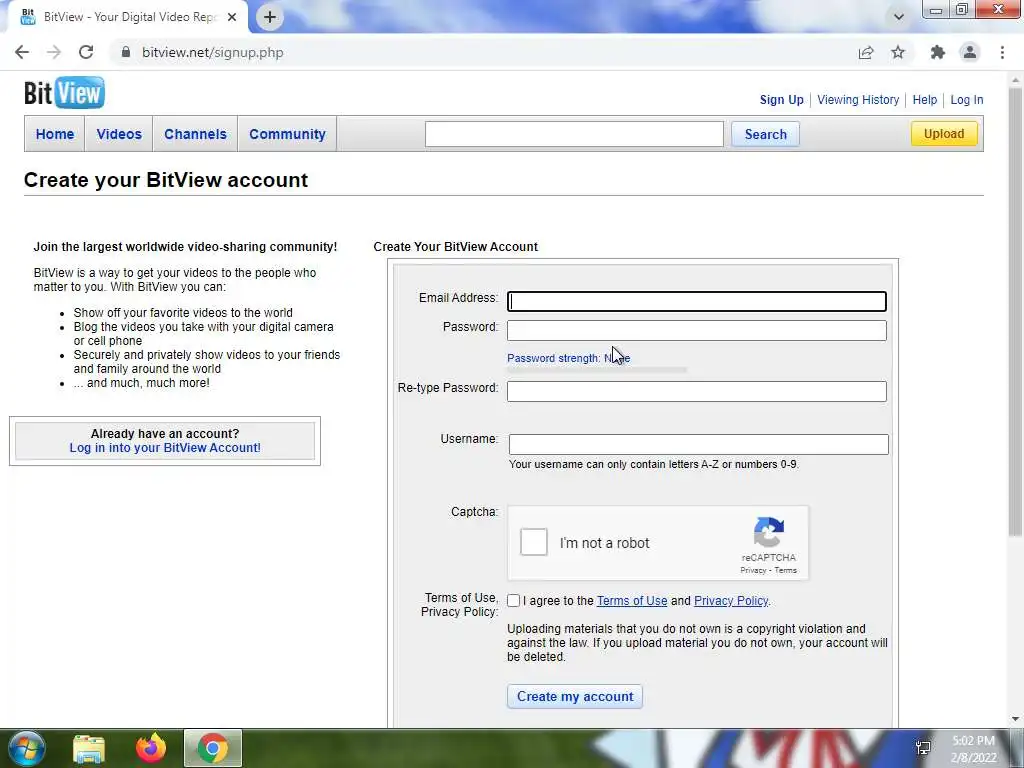
Task: Reload the page with the refresh icon
Action: (86, 52)
